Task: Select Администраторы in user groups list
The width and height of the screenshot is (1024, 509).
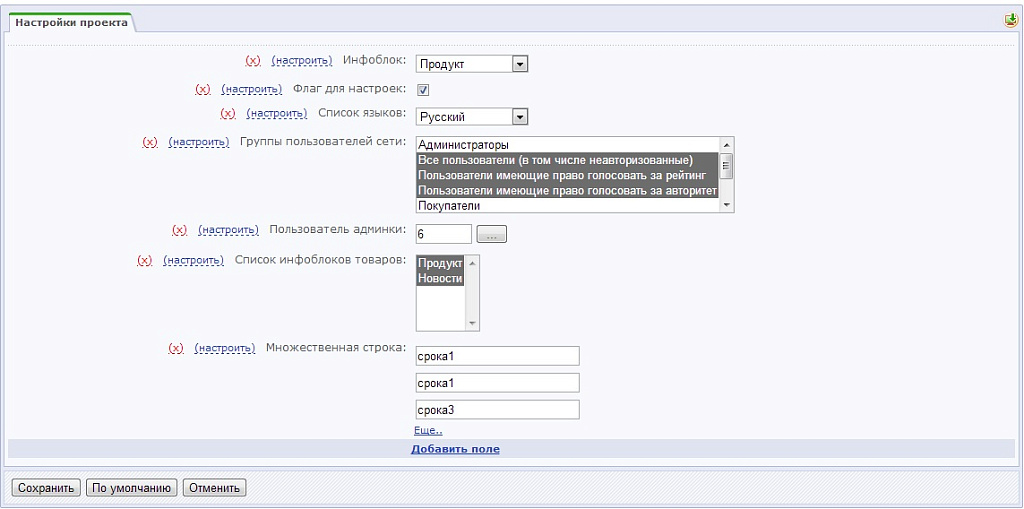Action: pyautogui.click(x=568, y=144)
